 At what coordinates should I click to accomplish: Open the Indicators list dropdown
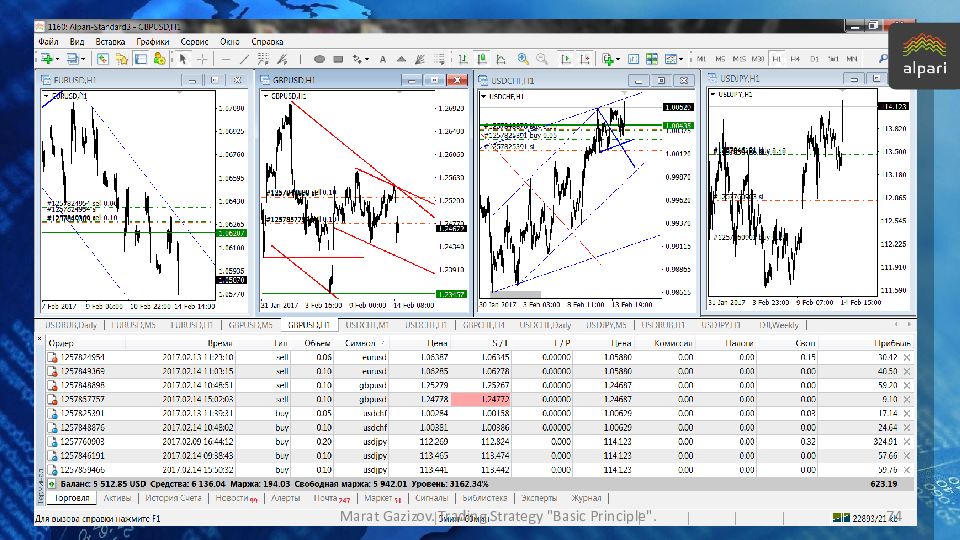tap(619, 59)
